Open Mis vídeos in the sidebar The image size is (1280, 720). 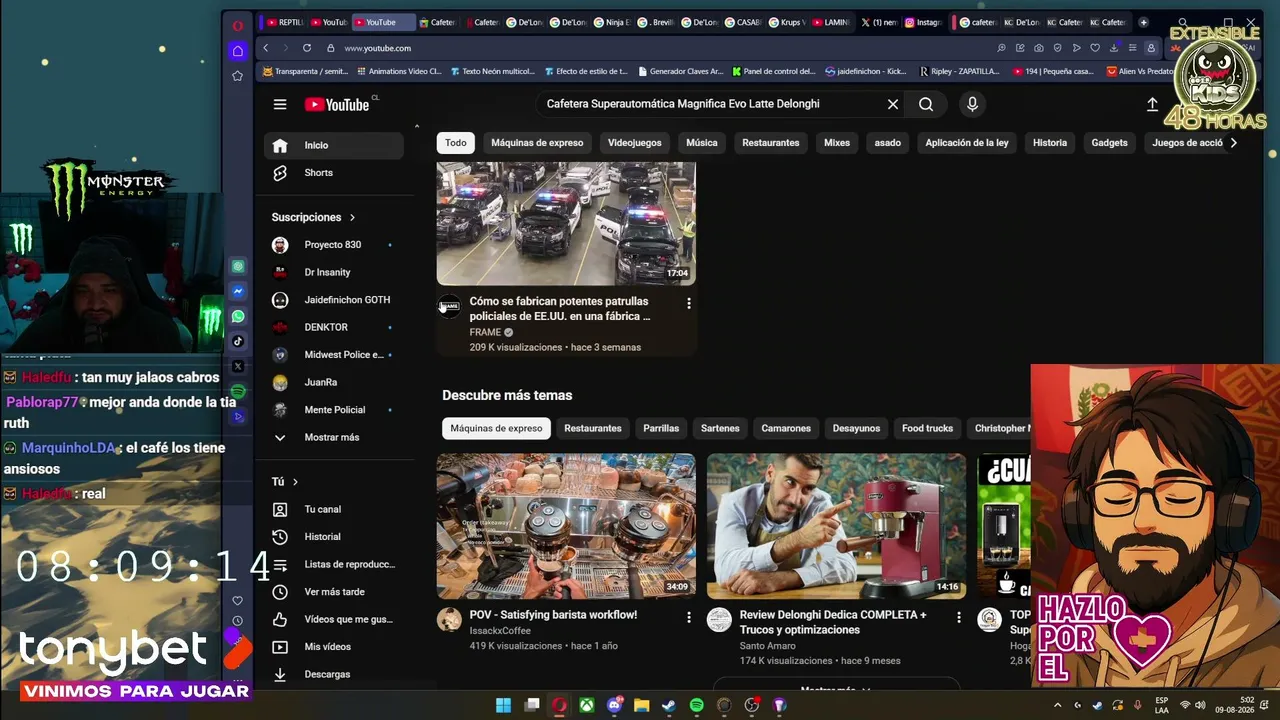pyautogui.click(x=334, y=647)
